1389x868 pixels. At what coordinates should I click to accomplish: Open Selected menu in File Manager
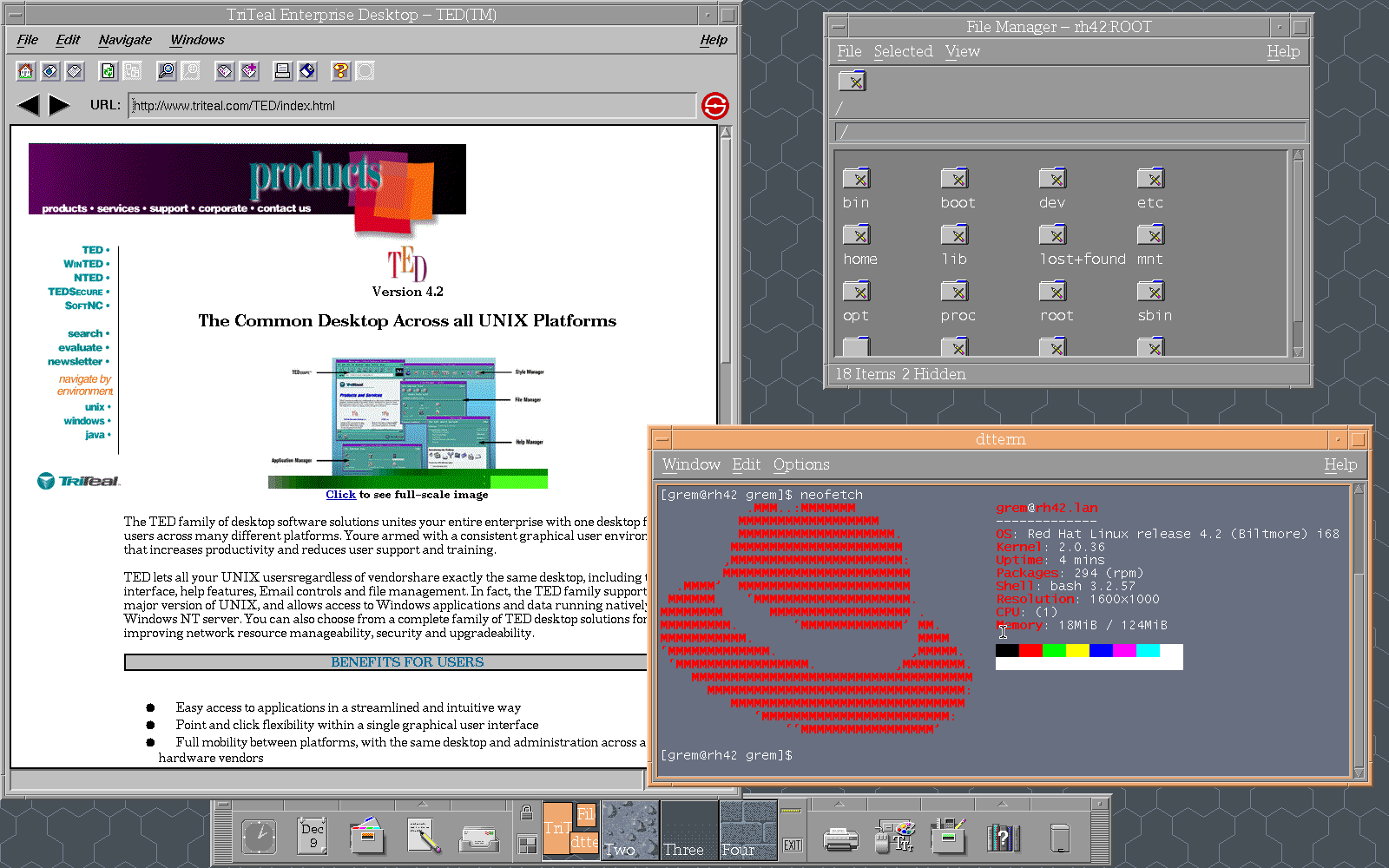pos(903,52)
